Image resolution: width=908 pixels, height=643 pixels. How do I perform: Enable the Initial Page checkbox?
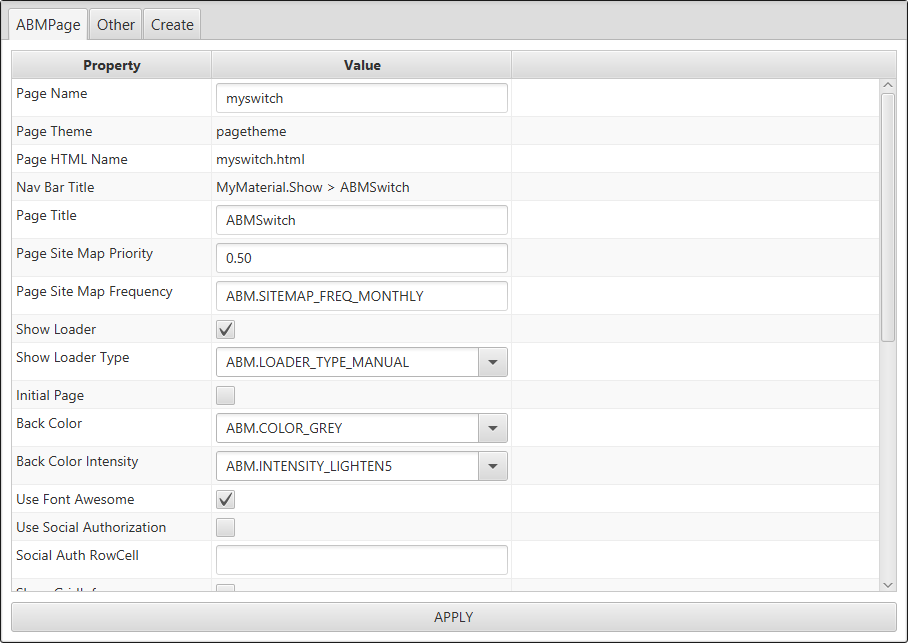click(x=226, y=396)
